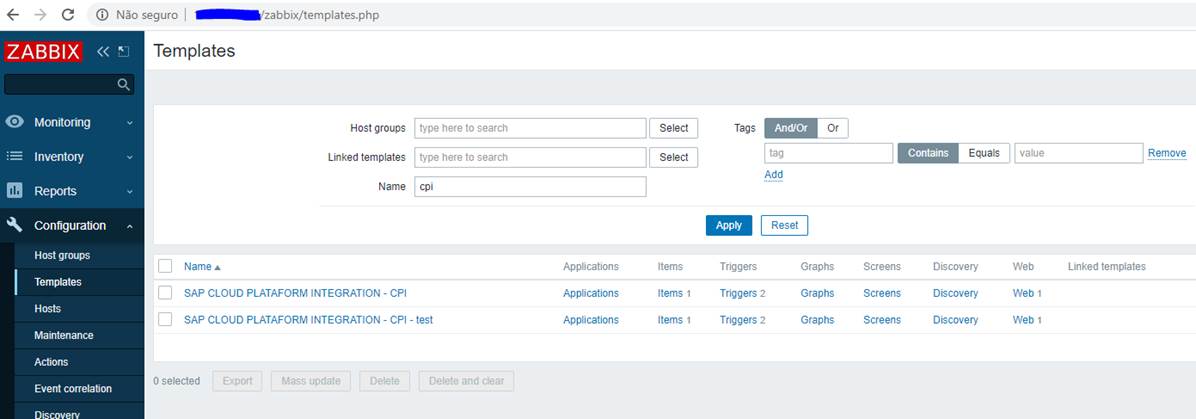1196x419 pixels.
Task: Click the ZABBIX logo
Action: (x=43, y=52)
